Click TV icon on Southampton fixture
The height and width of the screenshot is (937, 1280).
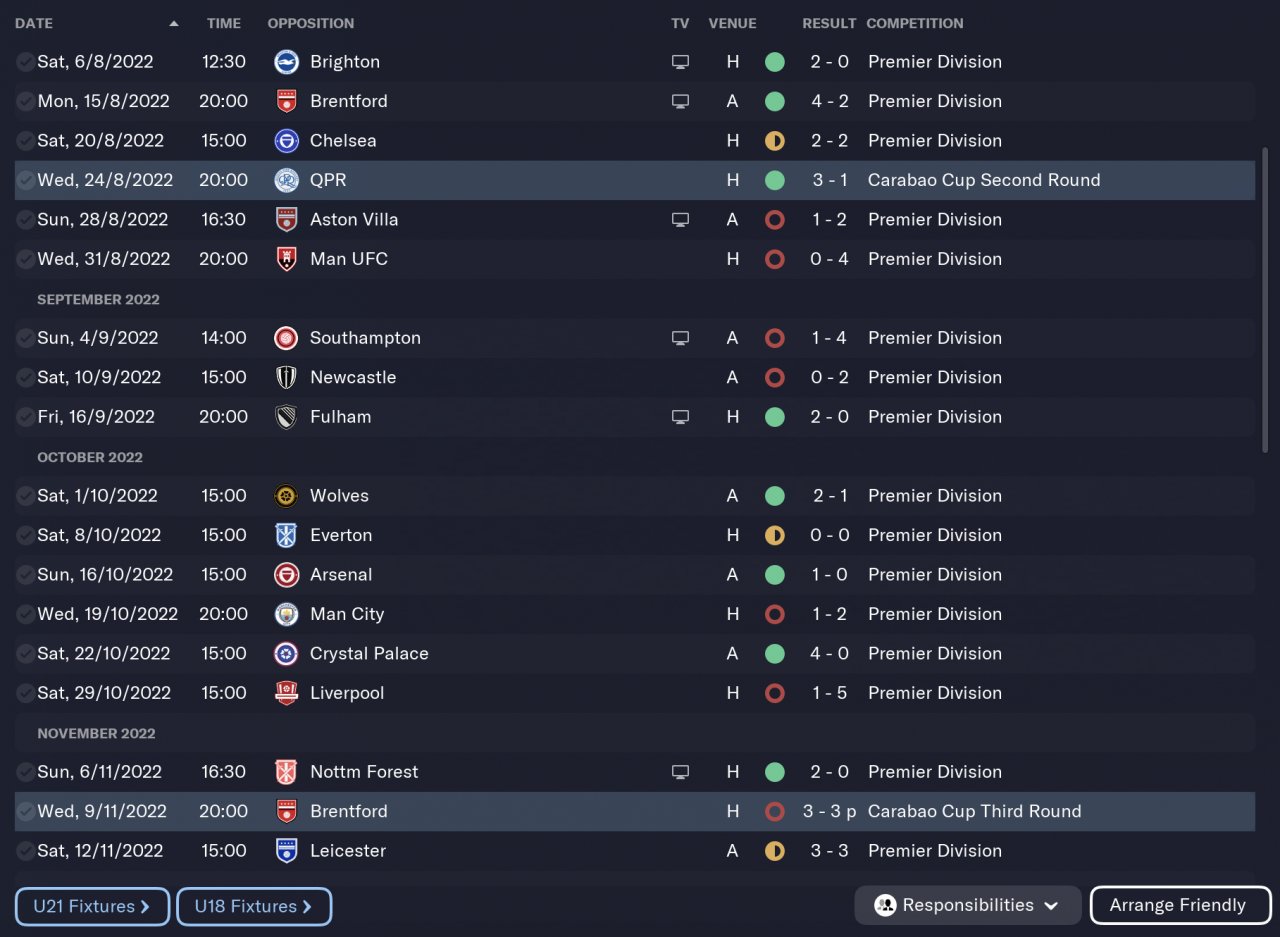point(680,338)
